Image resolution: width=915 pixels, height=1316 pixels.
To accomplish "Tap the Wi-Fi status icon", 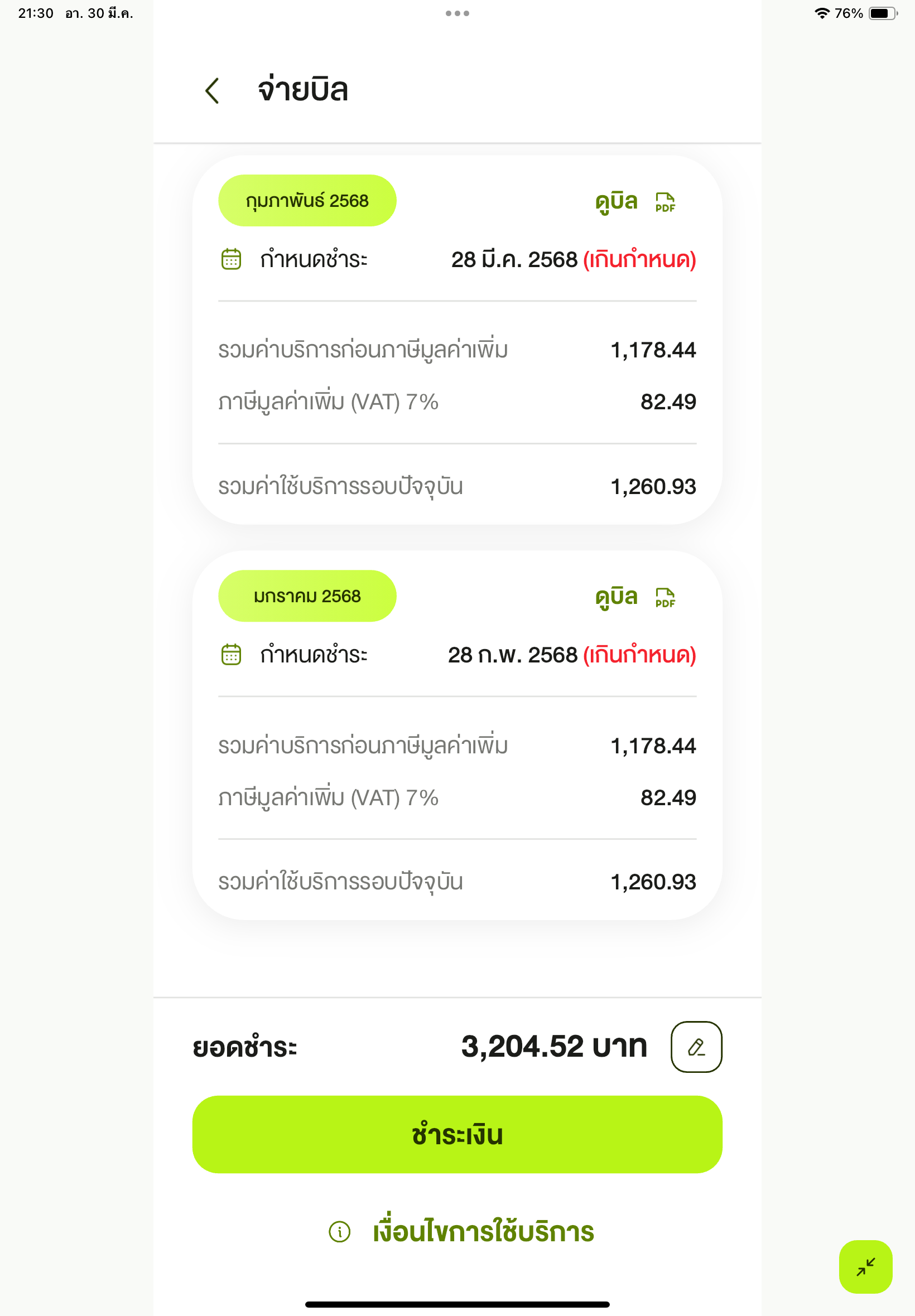I will (x=822, y=13).
